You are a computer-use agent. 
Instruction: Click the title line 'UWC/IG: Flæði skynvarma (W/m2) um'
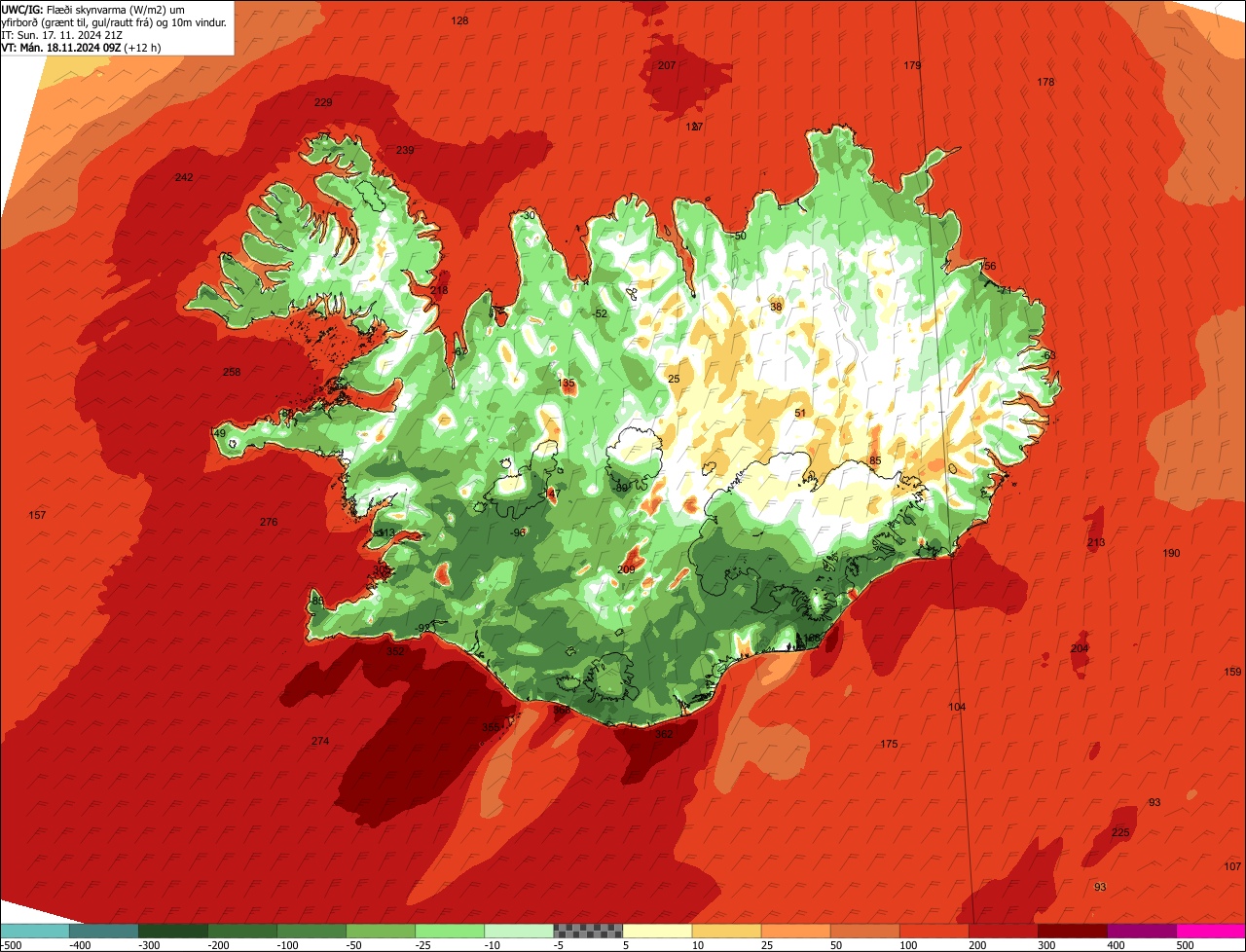(x=93, y=10)
